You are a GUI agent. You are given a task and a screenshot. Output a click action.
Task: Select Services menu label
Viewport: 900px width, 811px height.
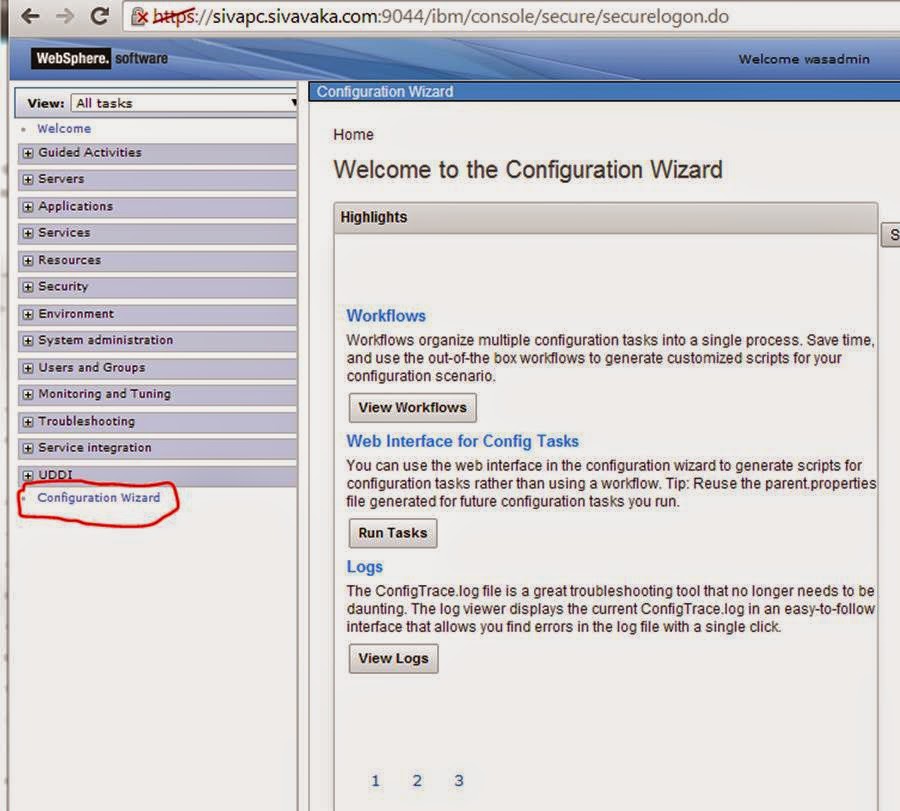64,232
